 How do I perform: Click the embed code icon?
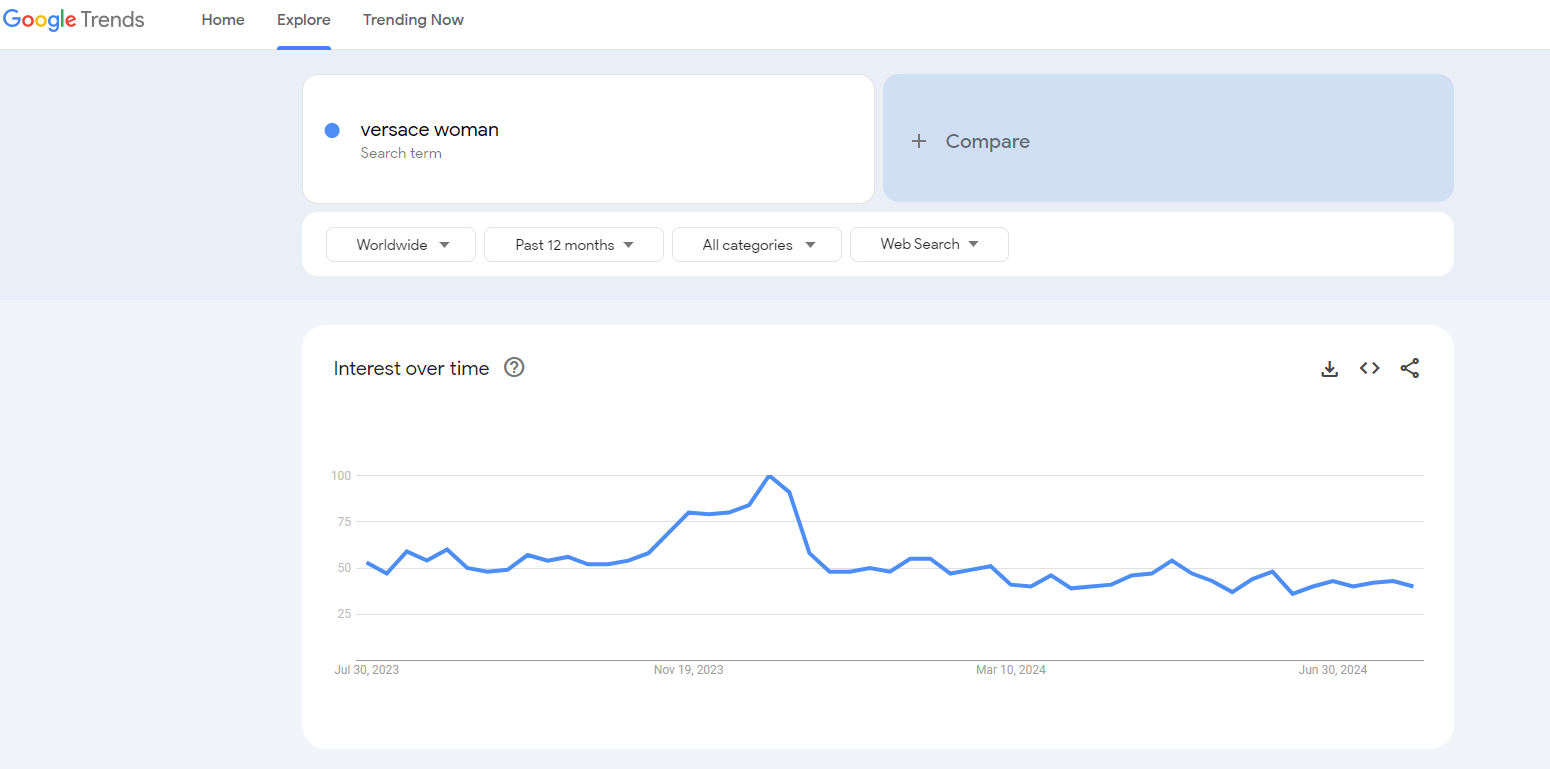point(1369,368)
